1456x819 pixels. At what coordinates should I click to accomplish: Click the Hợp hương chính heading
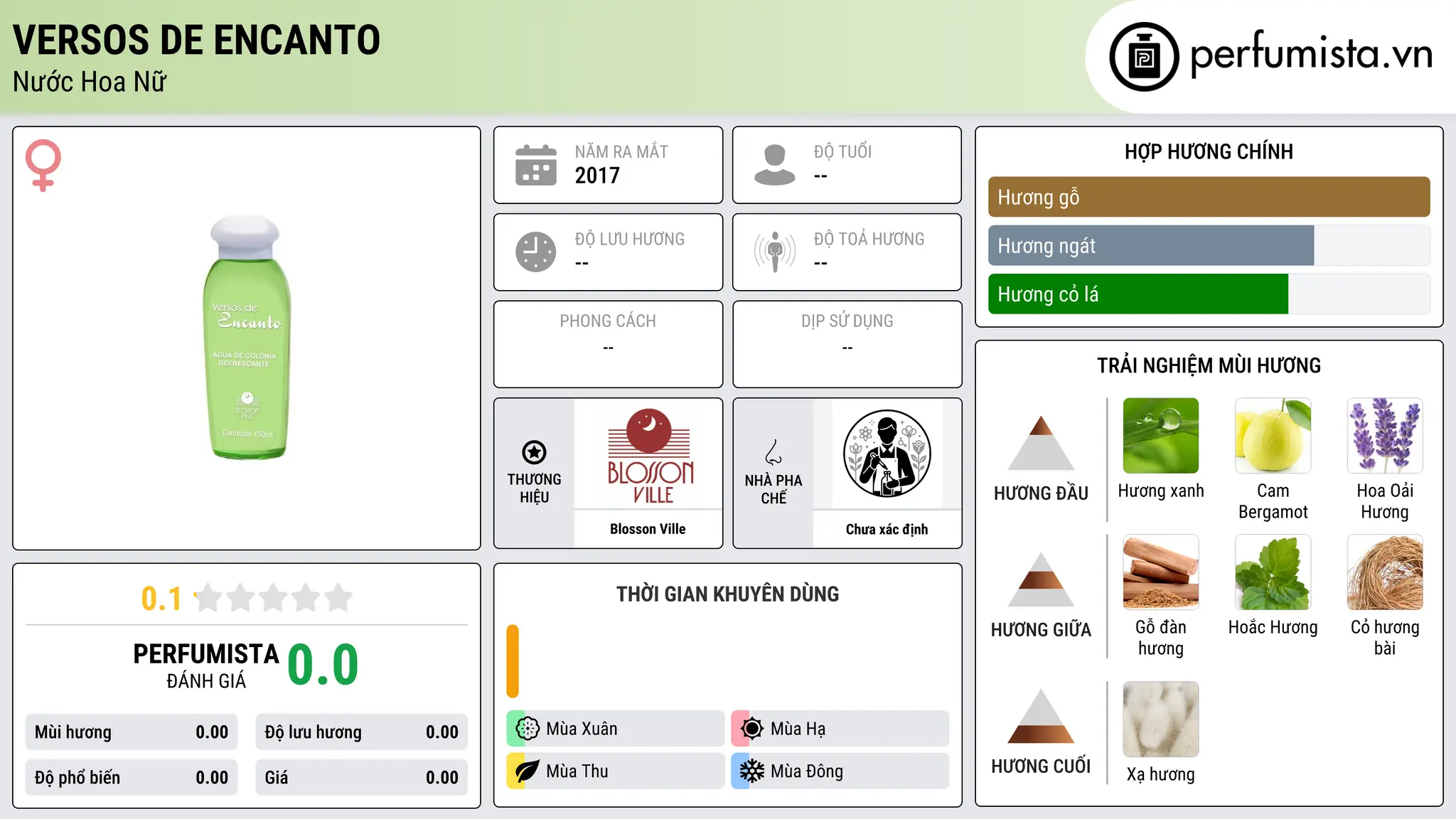pyautogui.click(x=1209, y=151)
